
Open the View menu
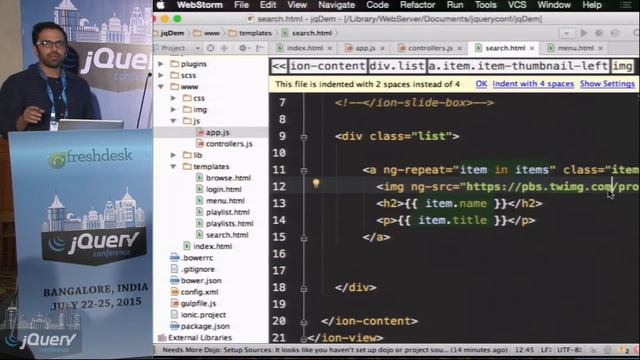pyautogui.click(x=297, y=5)
